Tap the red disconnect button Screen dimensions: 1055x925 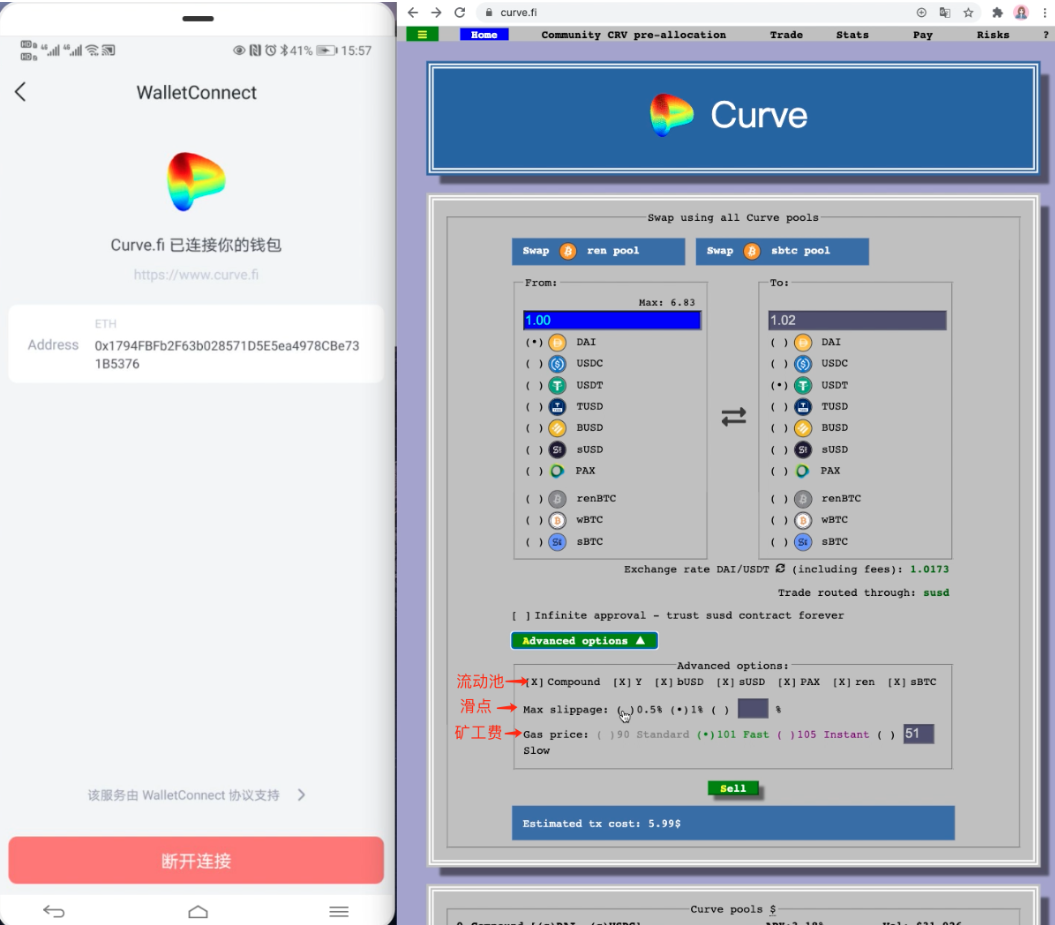[x=196, y=860]
